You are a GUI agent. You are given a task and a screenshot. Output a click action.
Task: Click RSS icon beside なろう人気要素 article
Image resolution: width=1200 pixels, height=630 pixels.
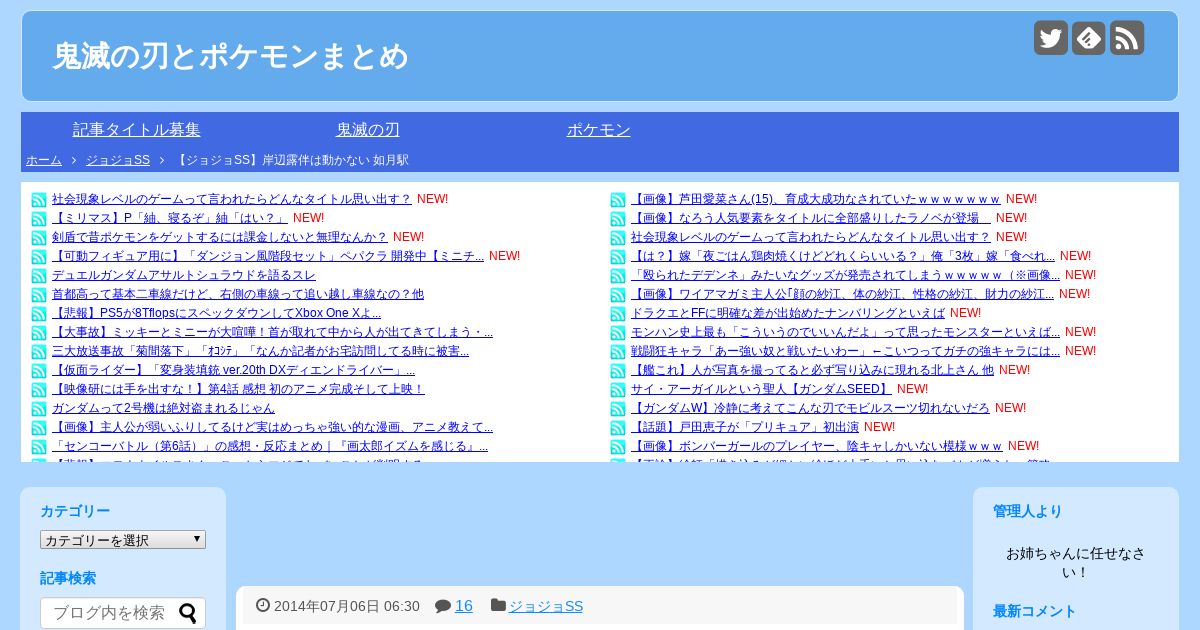click(x=618, y=219)
